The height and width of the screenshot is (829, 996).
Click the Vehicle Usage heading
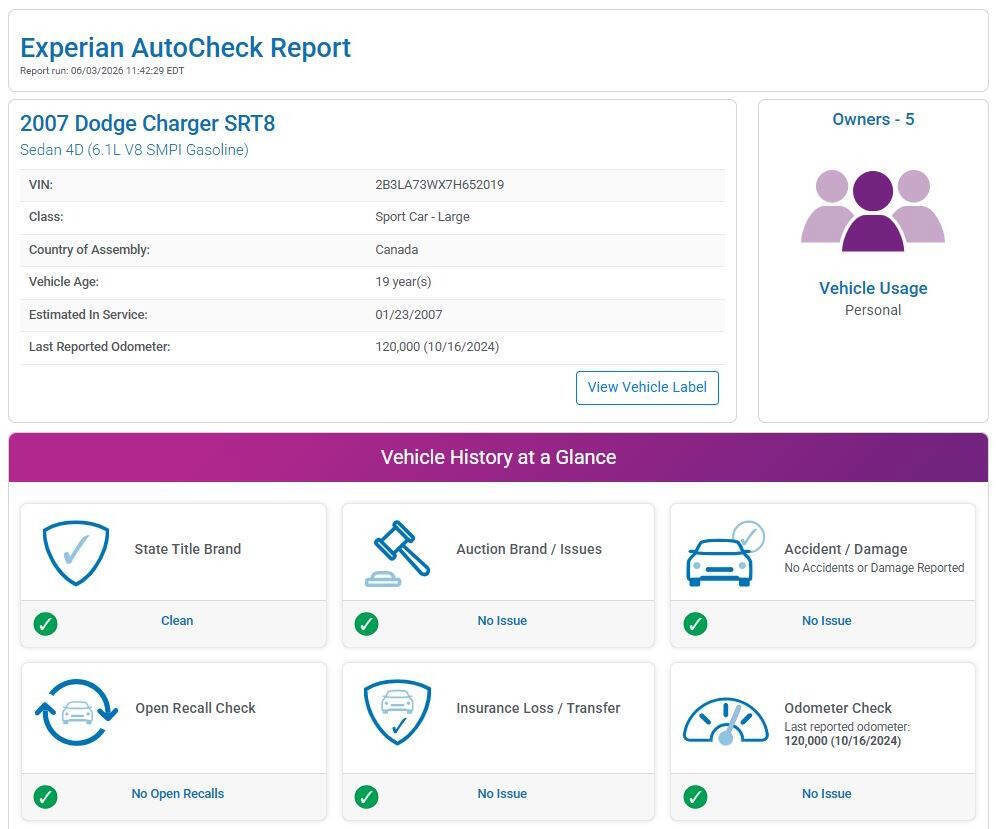[x=873, y=288]
